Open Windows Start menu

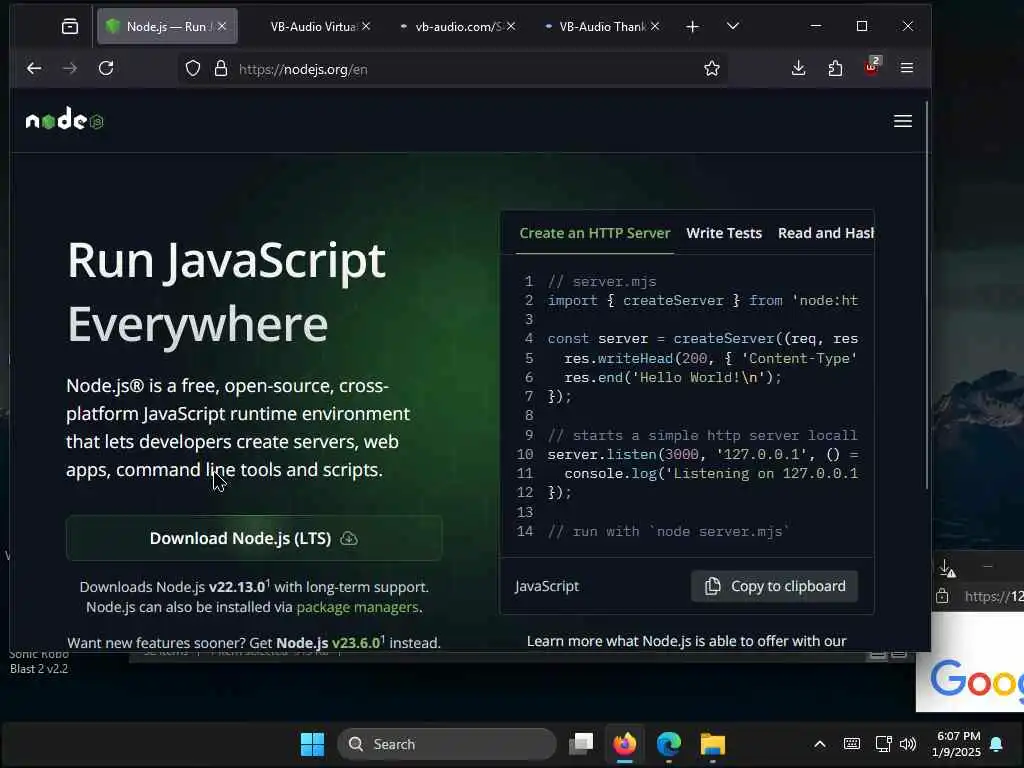click(x=312, y=744)
